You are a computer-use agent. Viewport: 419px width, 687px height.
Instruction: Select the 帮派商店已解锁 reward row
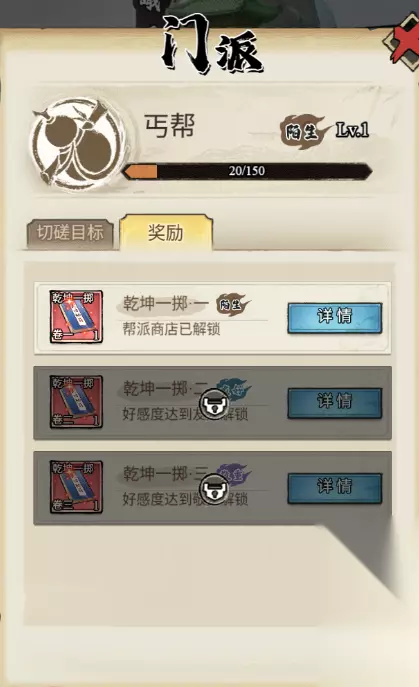[213, 318]
